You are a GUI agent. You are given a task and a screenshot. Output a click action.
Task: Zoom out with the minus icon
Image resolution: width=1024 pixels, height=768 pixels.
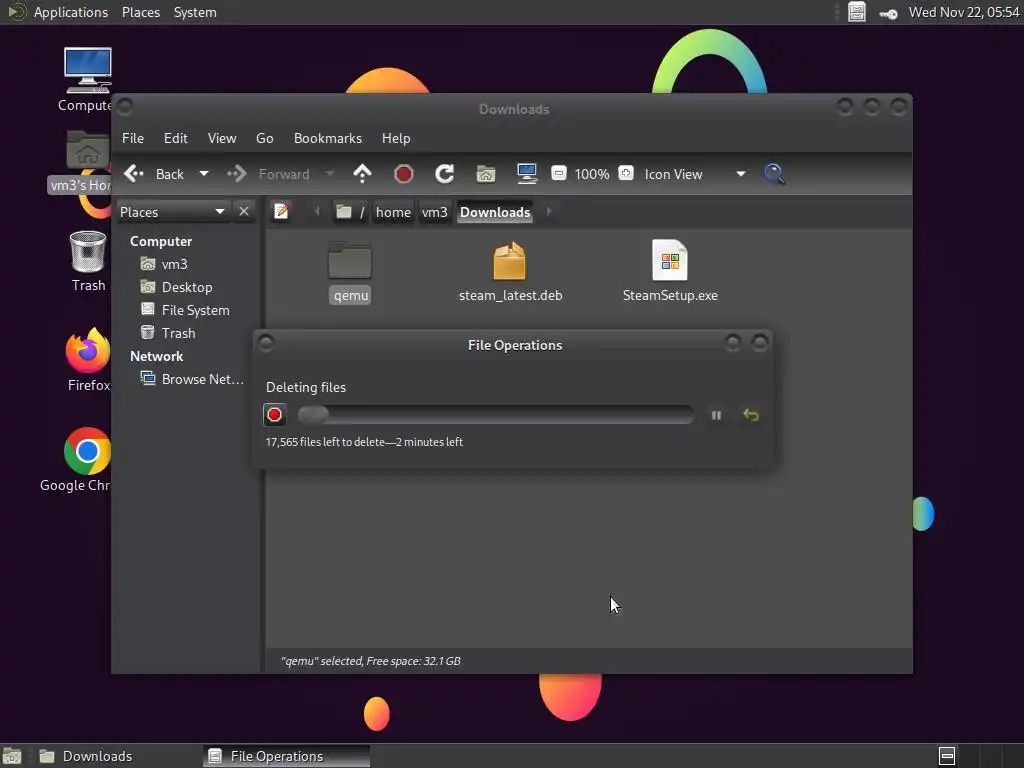tap(558, 173)
